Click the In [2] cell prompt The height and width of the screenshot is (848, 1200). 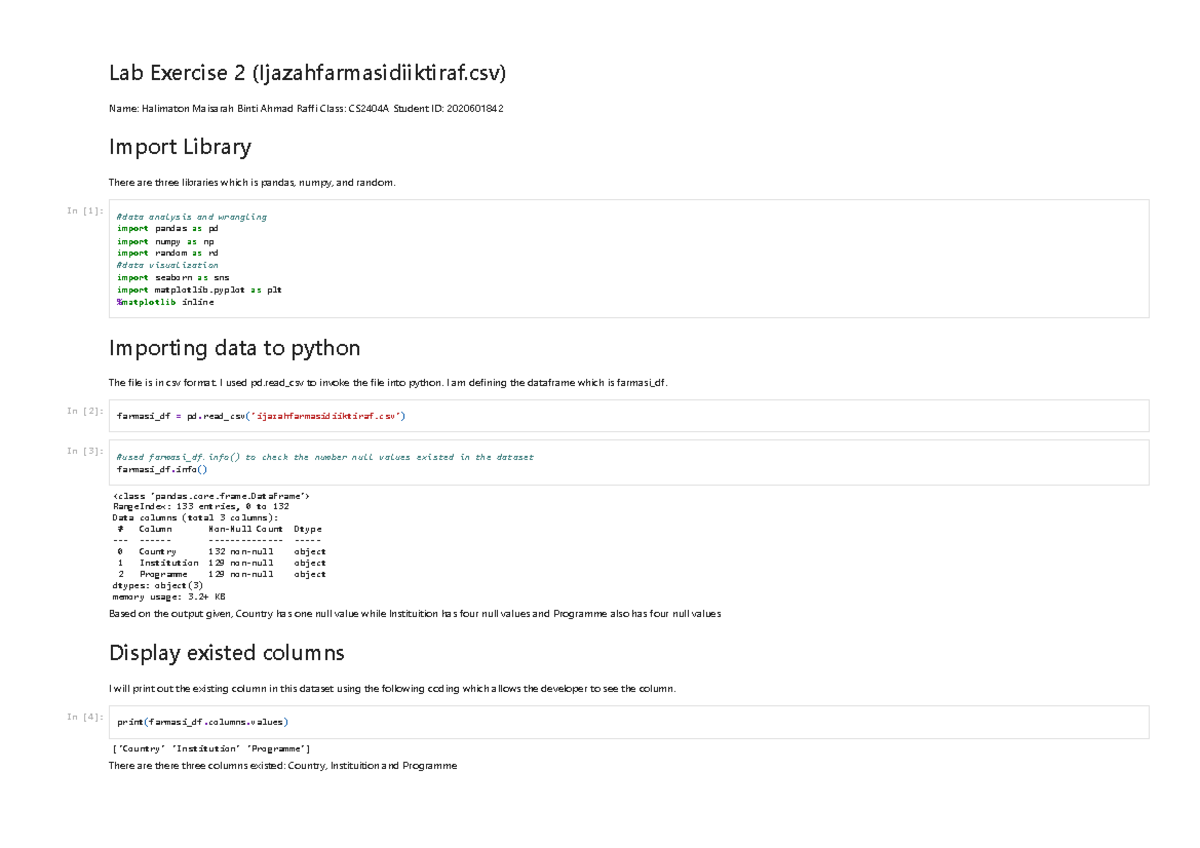click(84, 411)
